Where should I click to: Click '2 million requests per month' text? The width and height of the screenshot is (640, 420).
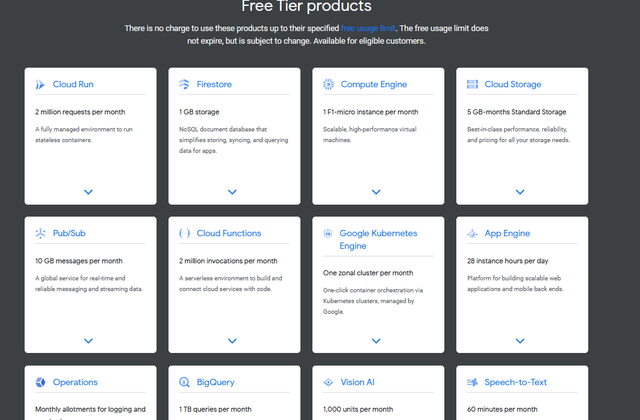click(x=80, y=112)
